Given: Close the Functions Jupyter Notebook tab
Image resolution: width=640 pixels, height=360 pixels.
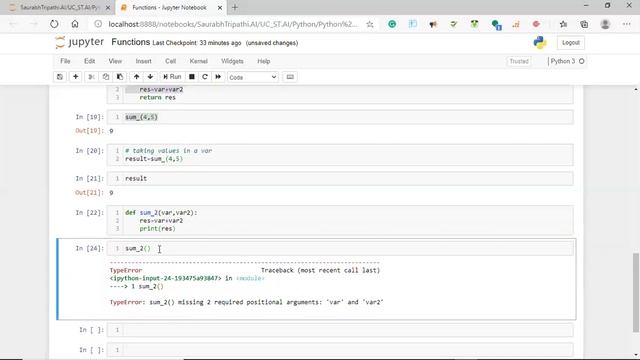Looking at the screenshot, I should point(220,8).
